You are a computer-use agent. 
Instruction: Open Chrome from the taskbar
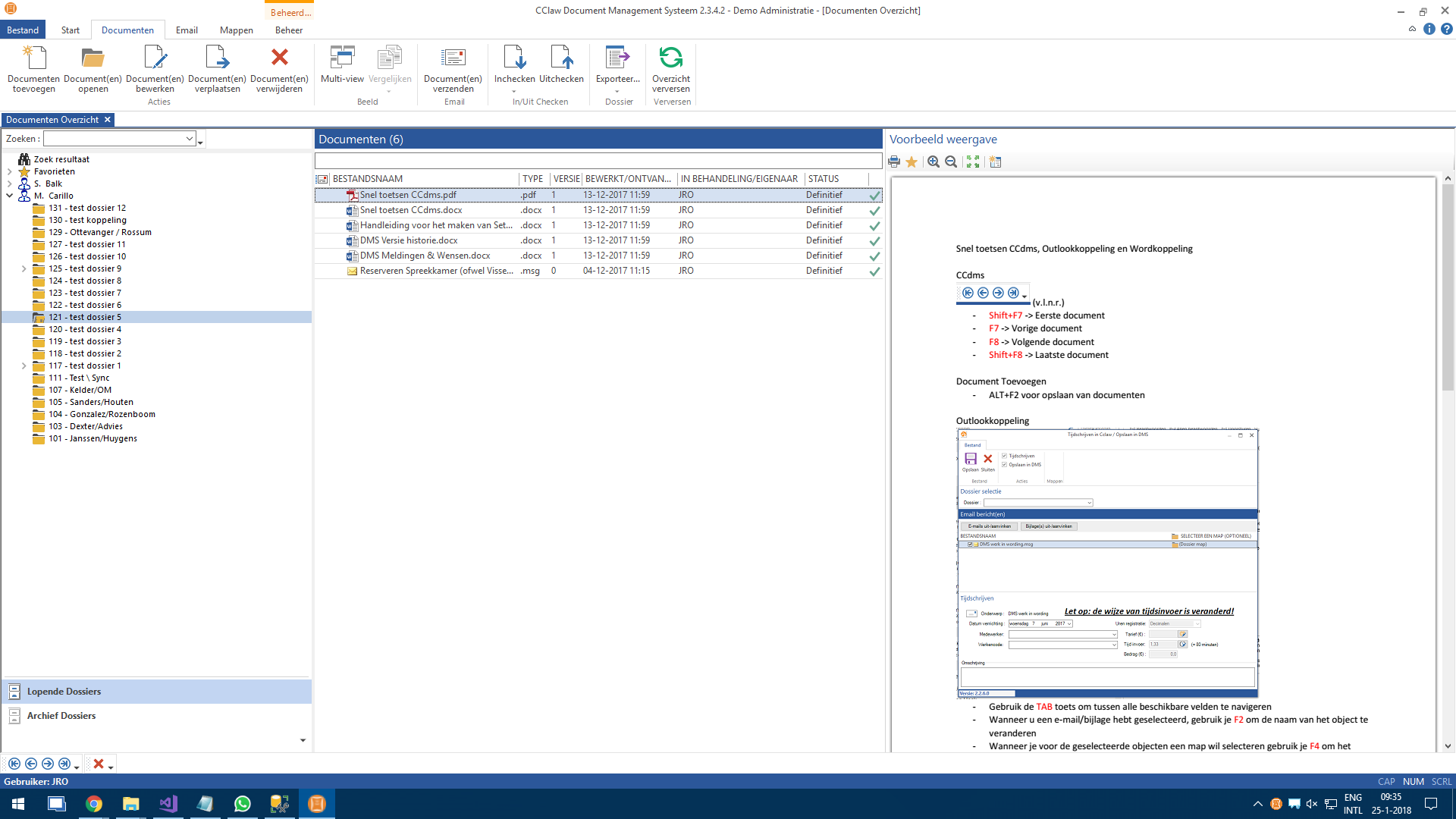94,804
